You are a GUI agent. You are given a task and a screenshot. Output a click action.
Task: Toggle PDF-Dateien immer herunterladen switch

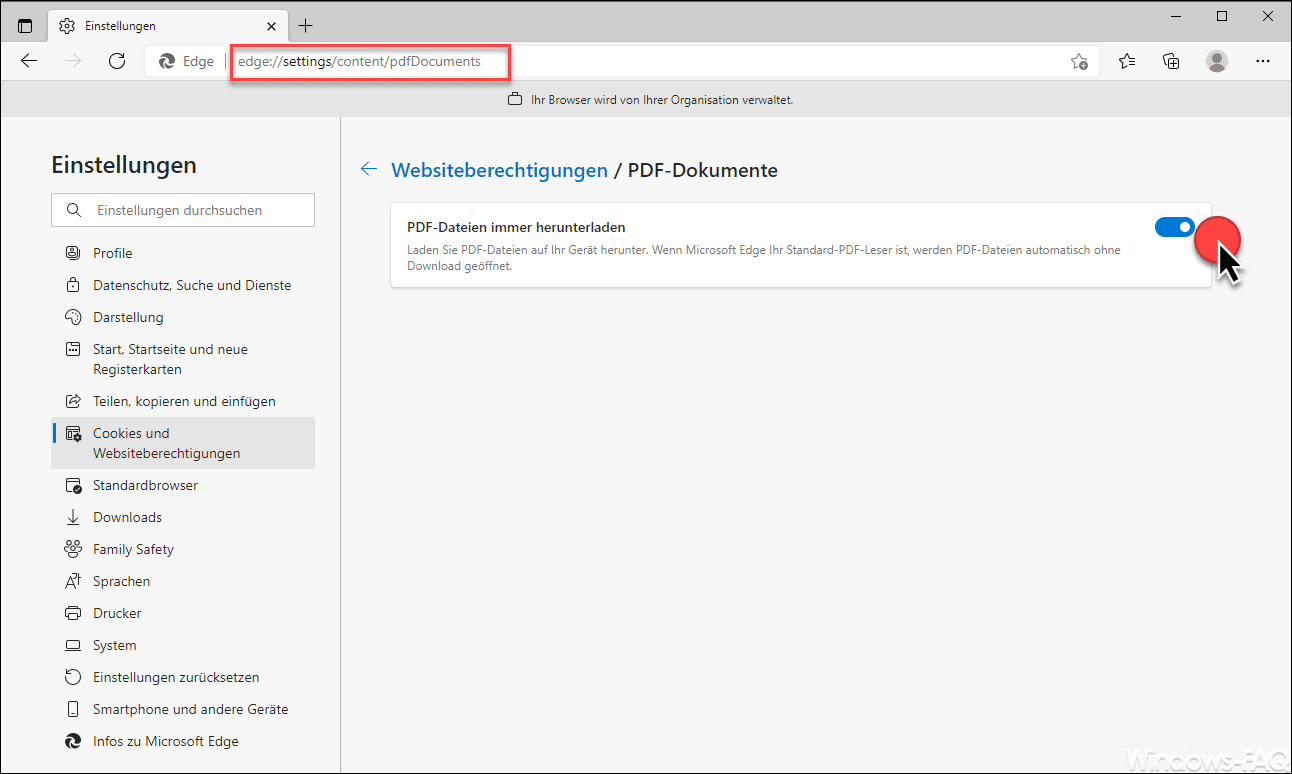[x=1175, y=227]
